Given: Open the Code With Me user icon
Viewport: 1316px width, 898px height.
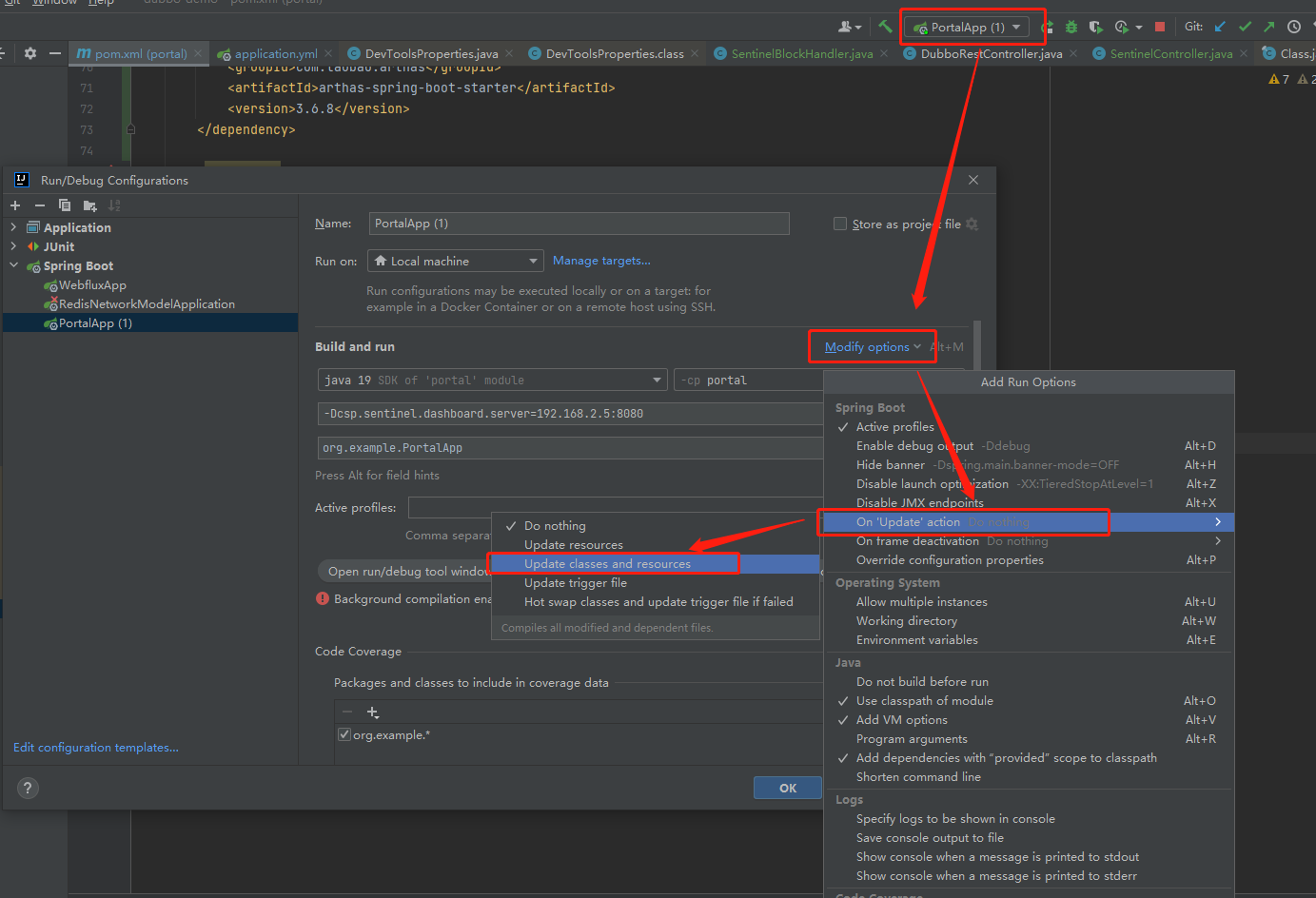Looking at the screenshot, I should [x=850, y=27].
